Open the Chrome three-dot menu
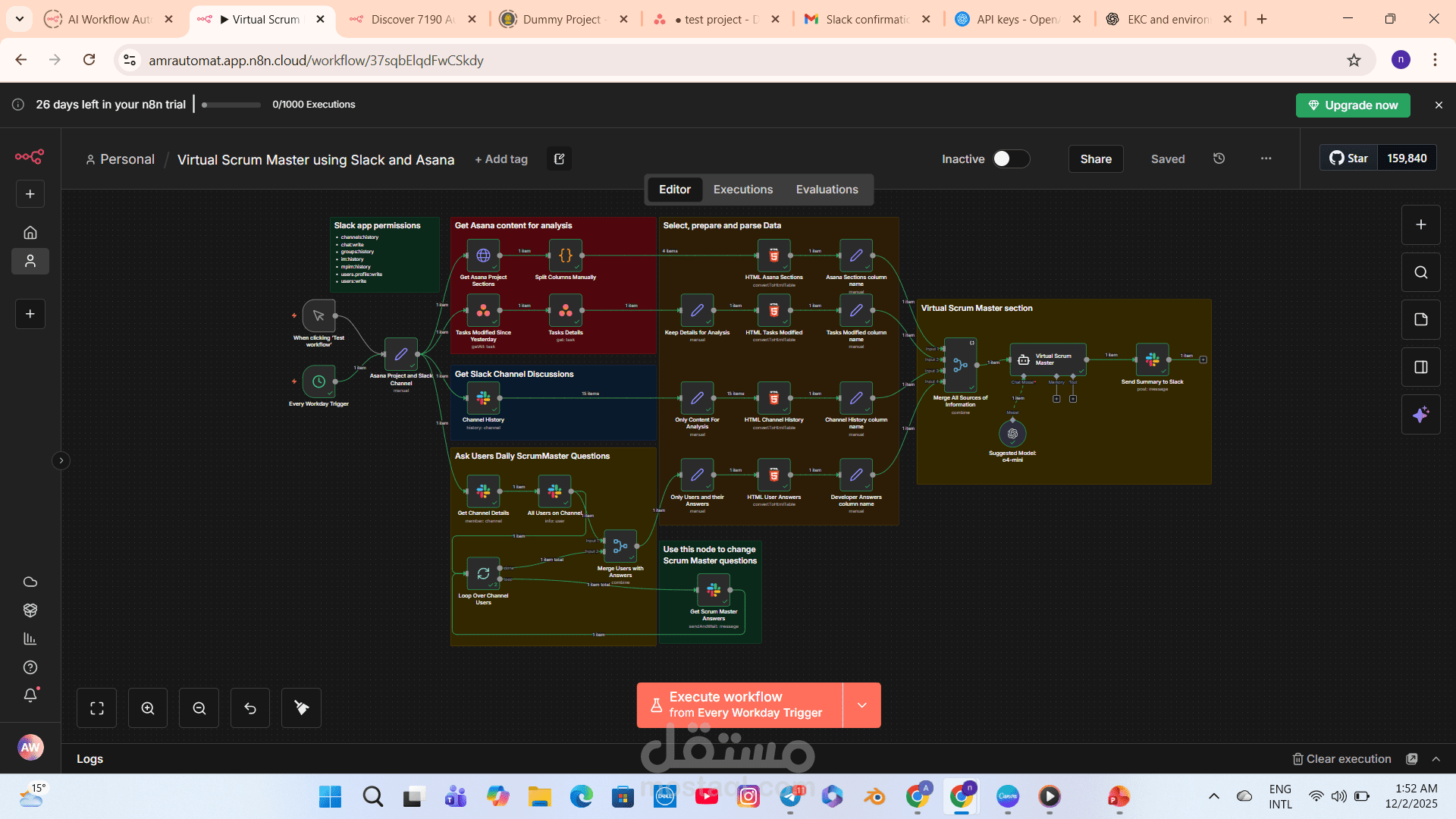This screenshot has height=819, width=1456. pyautogui.click(x=1435, y=60)
